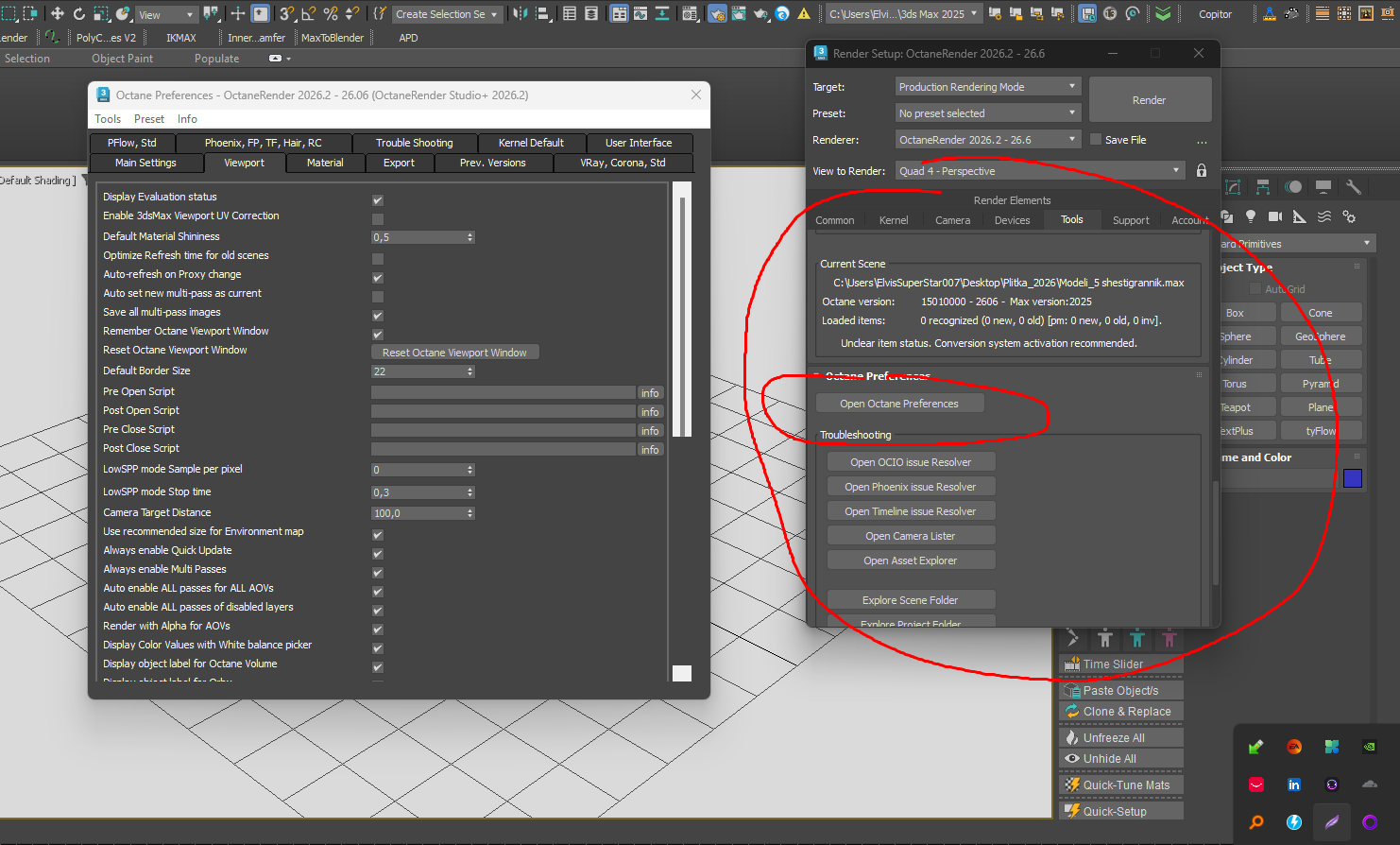Select the Cameras category icon
1400x845 pixels.
1275,216
